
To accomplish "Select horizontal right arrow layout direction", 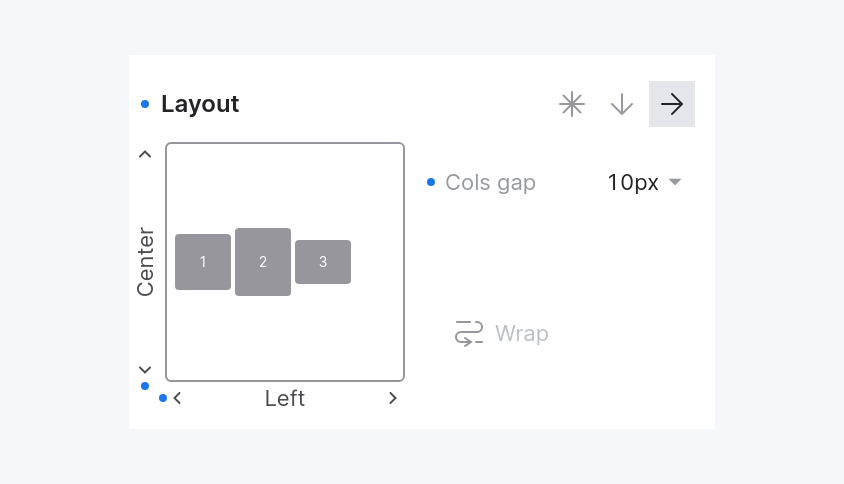I will click(x=672, y=104).
